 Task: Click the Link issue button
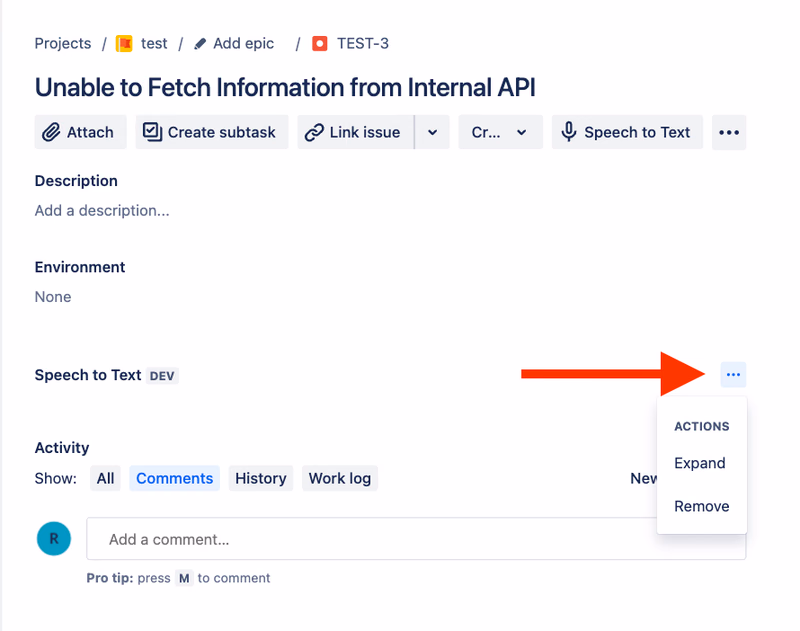[x=356, y=132]
